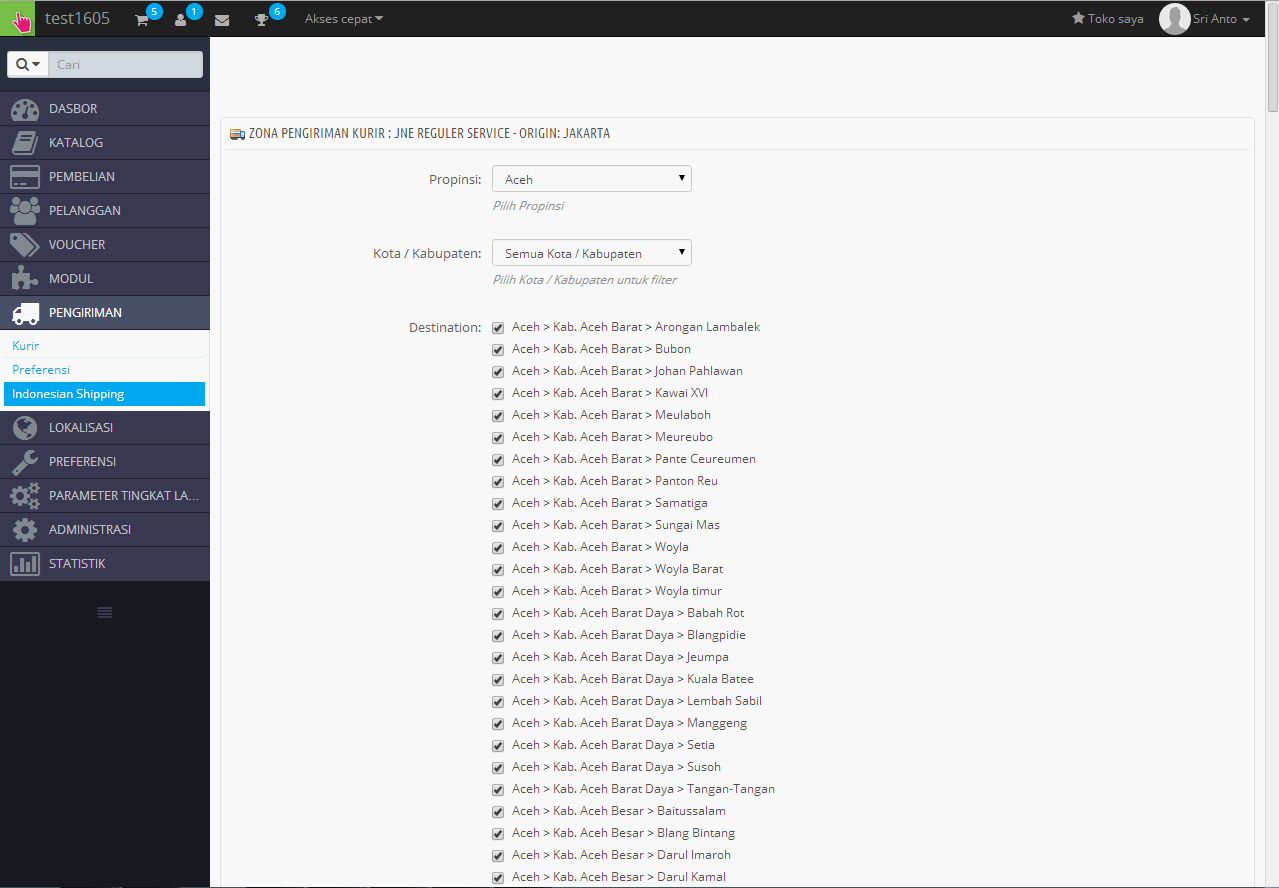
Task: Select the Indonesian Shipping submenu item
Action: pyautogui.click(x=104, y=394)
